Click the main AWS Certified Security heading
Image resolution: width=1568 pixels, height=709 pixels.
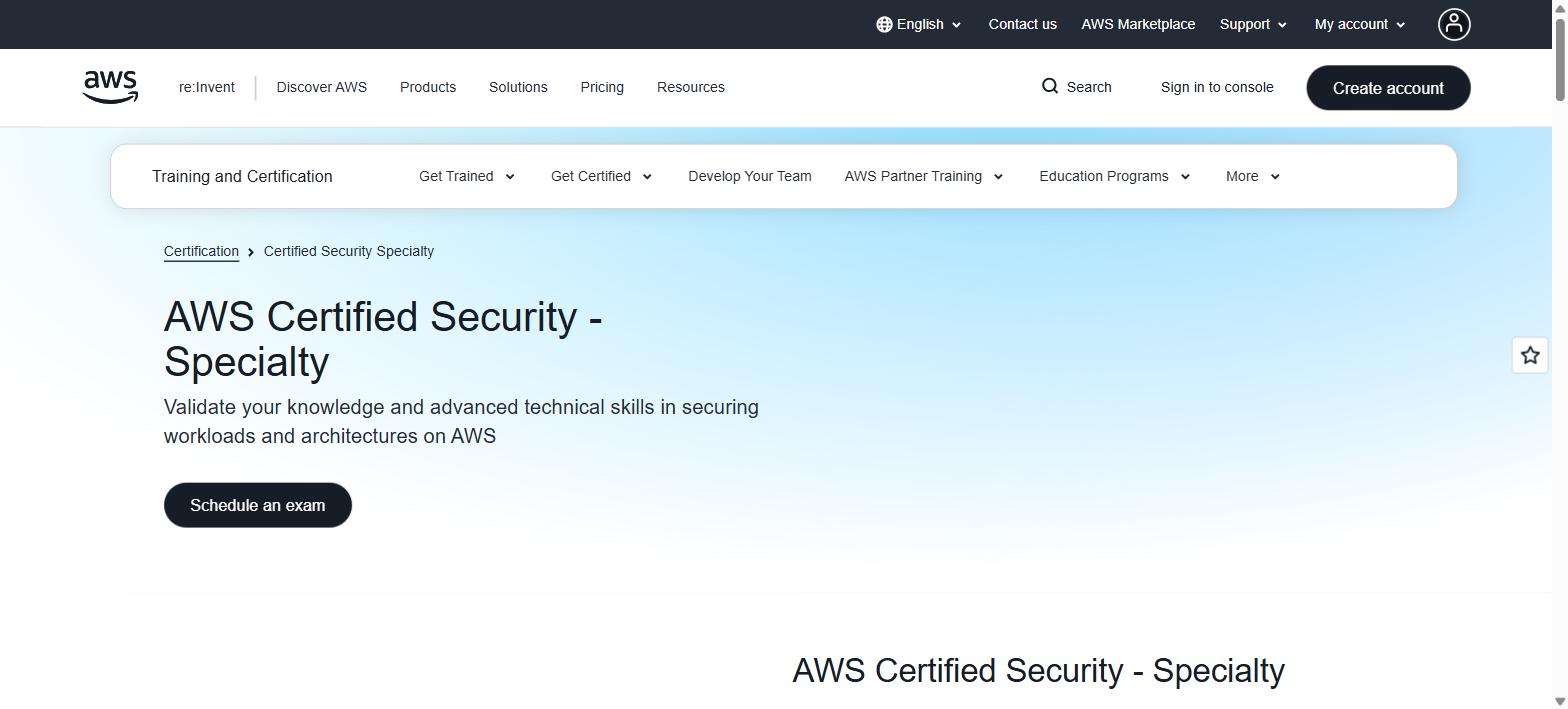pyautogui.click(x=383, y=339)
